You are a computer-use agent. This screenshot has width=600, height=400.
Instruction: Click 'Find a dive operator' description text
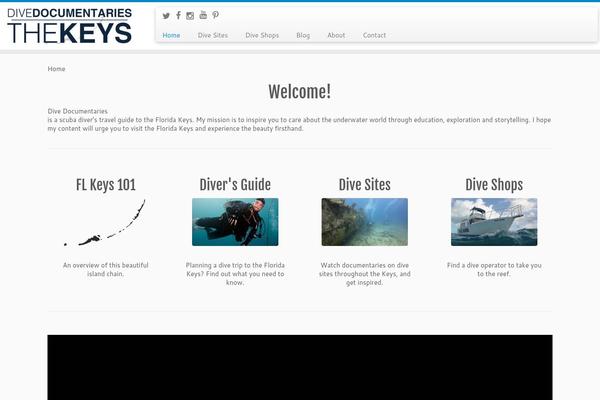coord(494,269)
